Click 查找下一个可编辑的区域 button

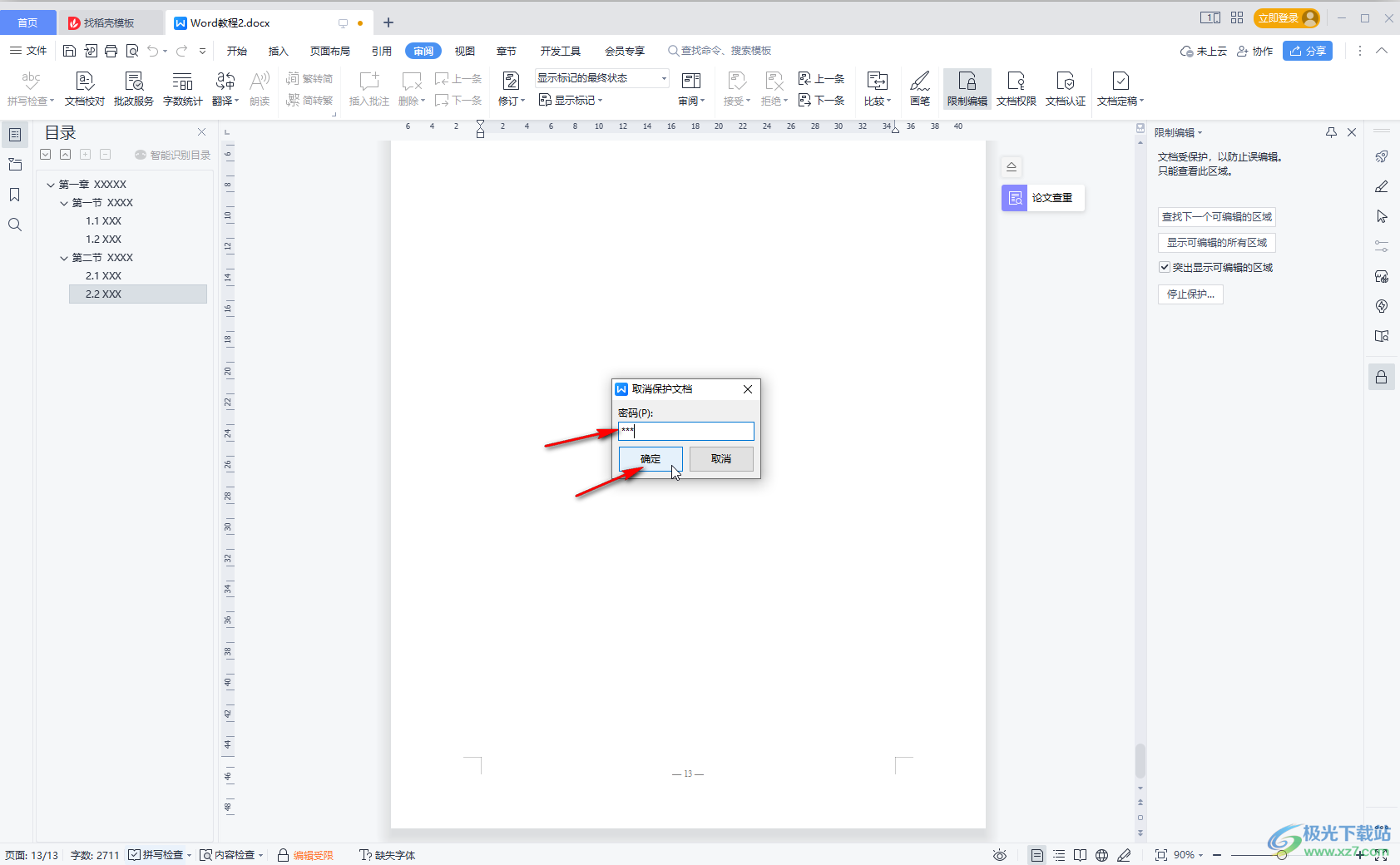point(1217,216)
